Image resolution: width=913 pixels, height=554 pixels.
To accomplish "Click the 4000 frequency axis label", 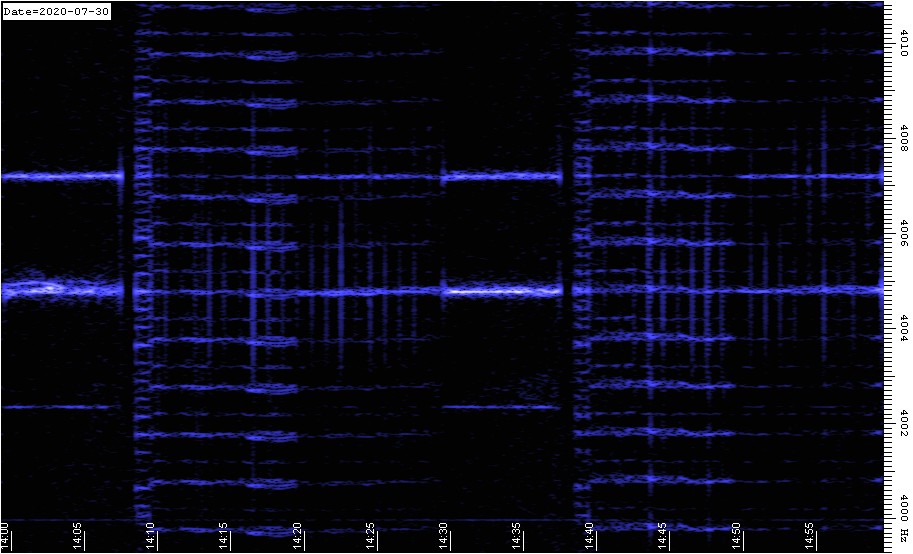I will click(x=904, y=509).
